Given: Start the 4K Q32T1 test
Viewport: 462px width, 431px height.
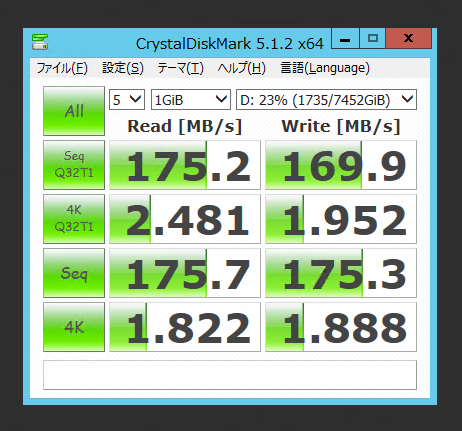Looking at the screenshot, I should 74,219.
